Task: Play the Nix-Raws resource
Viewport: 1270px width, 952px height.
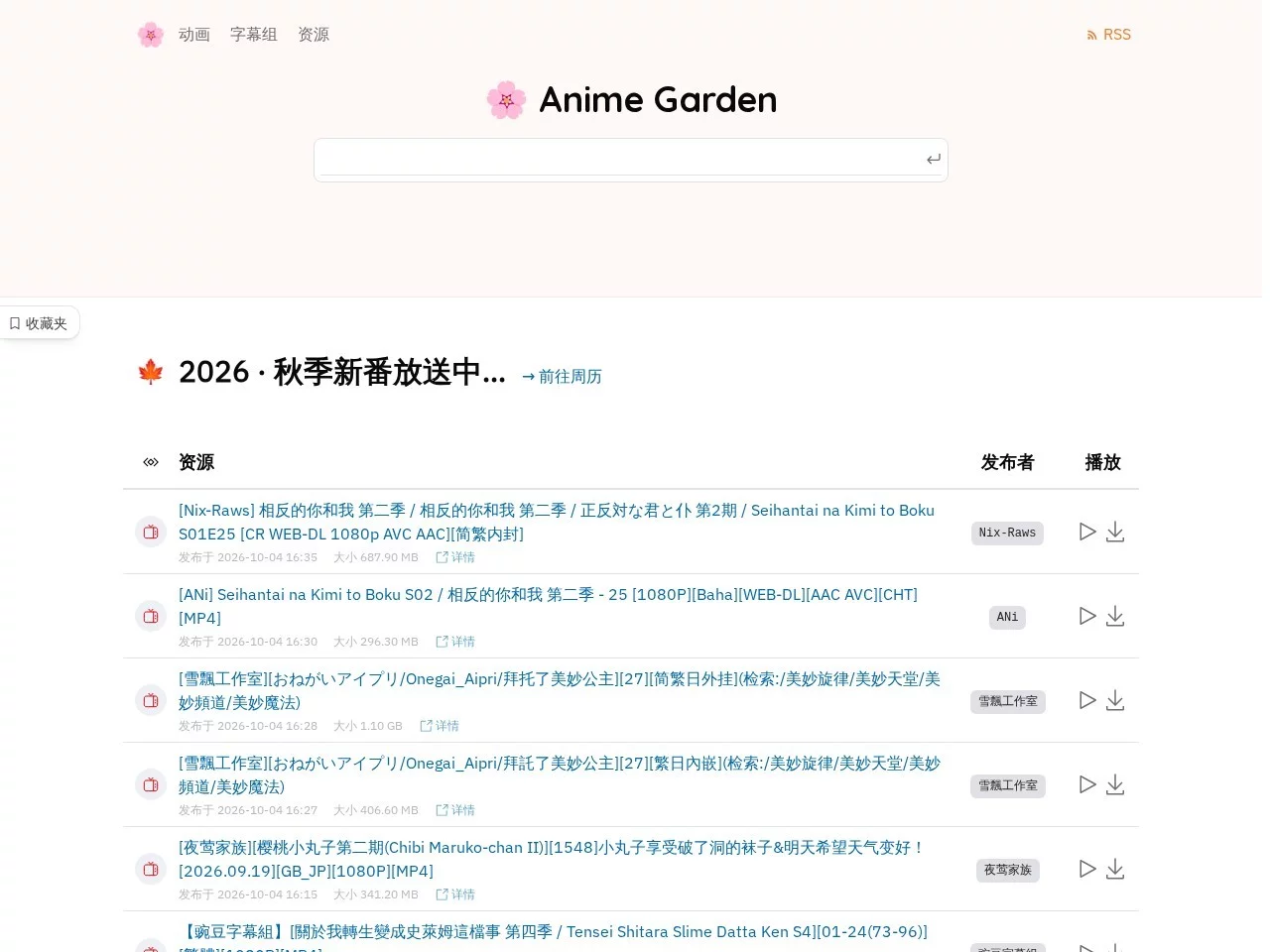Action: [x=1087, y=532]
